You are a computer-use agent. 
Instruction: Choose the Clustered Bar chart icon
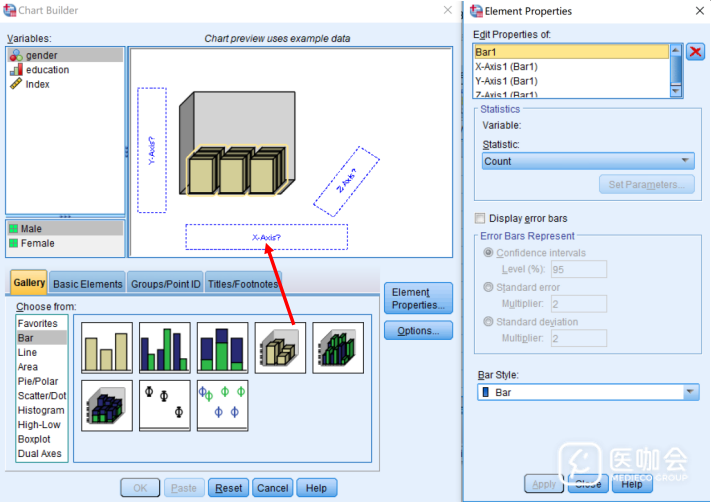click(x=165, y=347)
